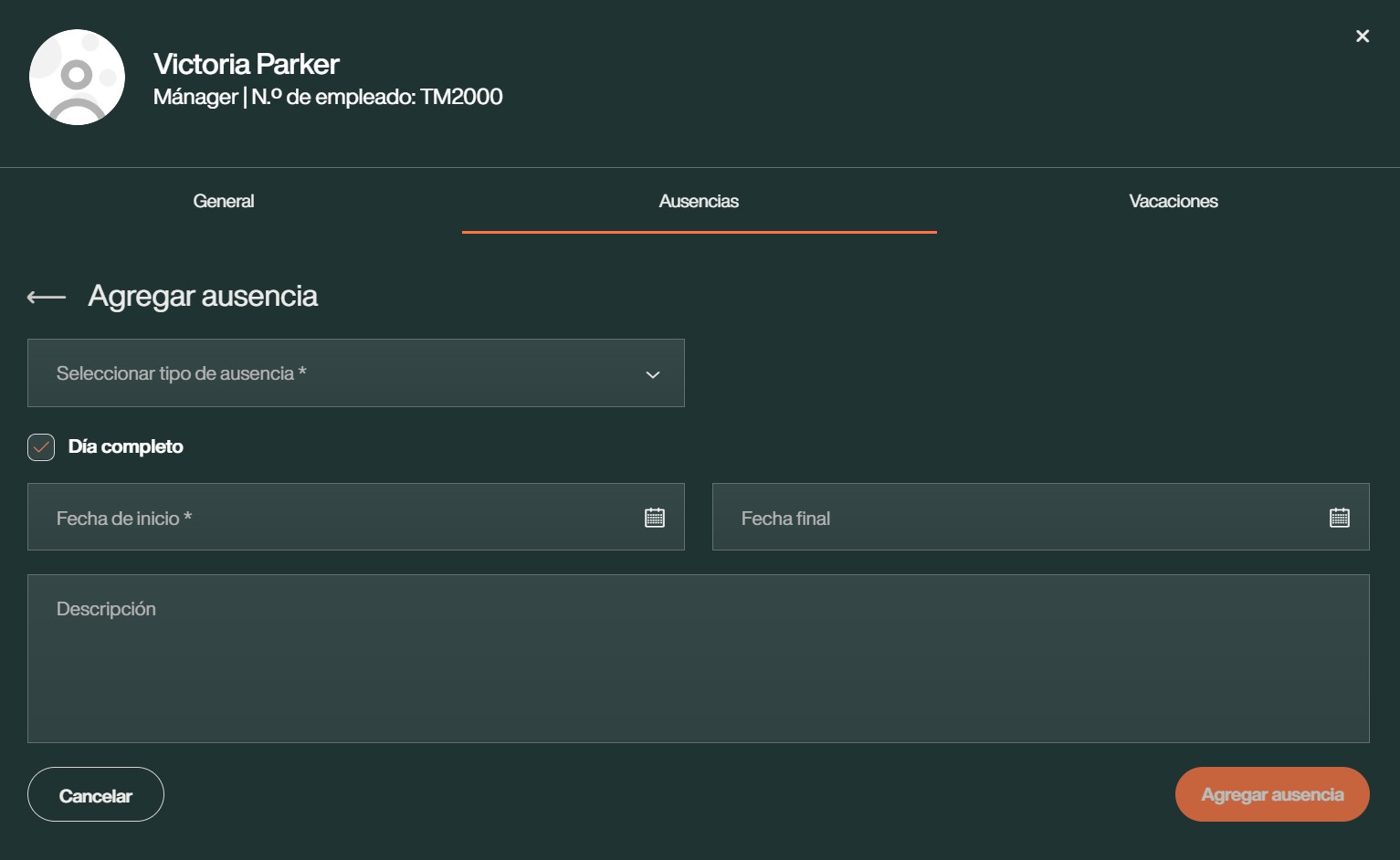Submit with the Agregar ausencia button
Image resolution: width=1400 pixels, height=860 pixels.
coord(1272,794)
